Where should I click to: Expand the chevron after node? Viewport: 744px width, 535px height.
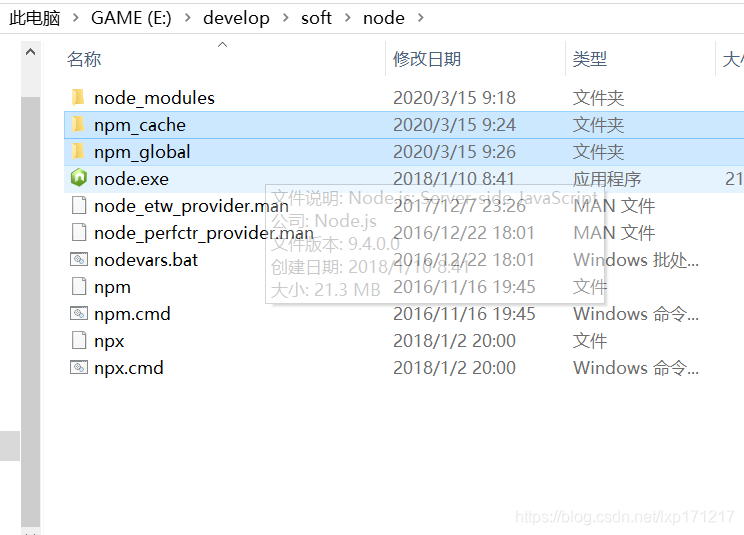pyautogui.click(x=420, y=18)
